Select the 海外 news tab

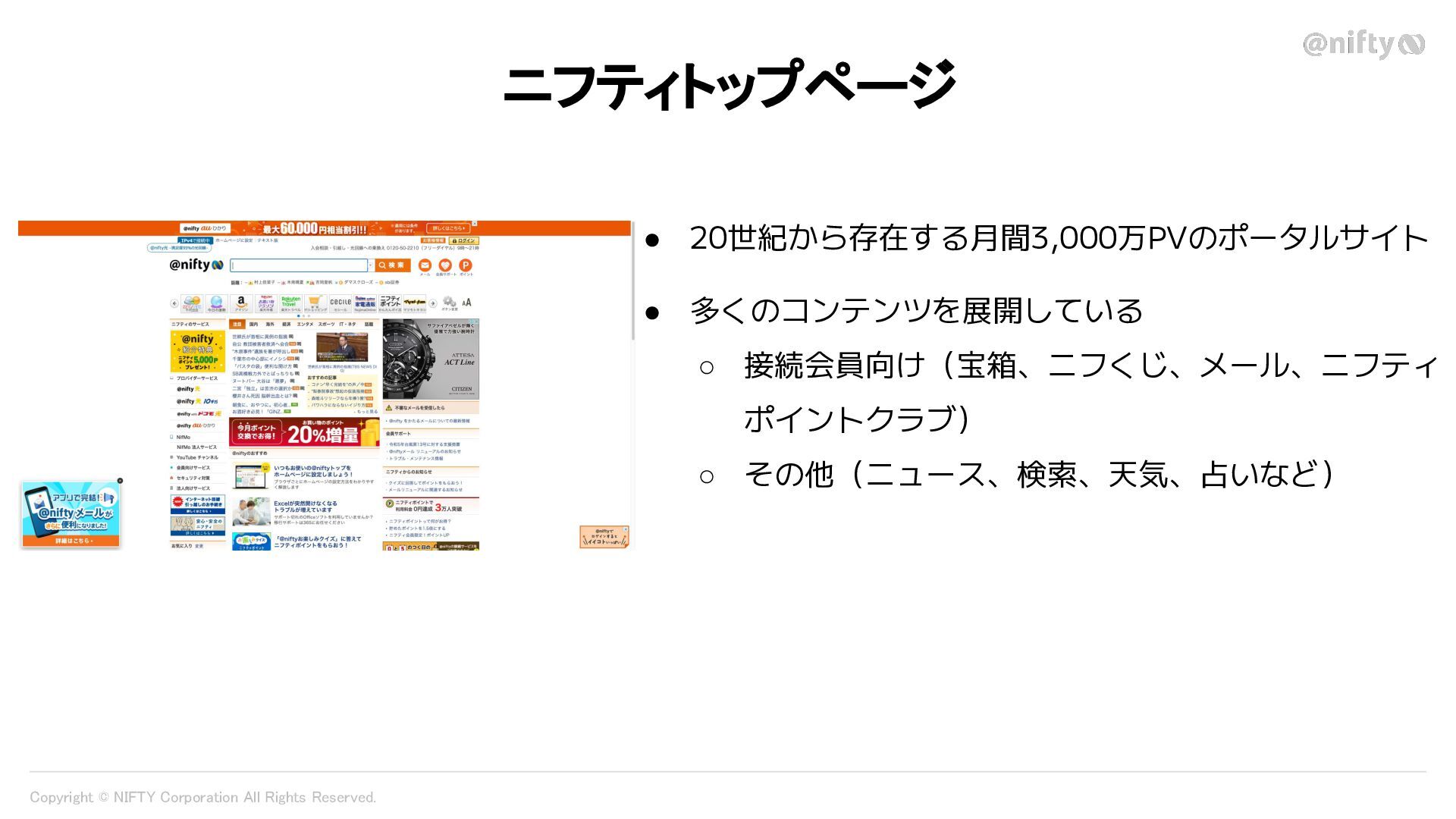click(x=270, y=324)
